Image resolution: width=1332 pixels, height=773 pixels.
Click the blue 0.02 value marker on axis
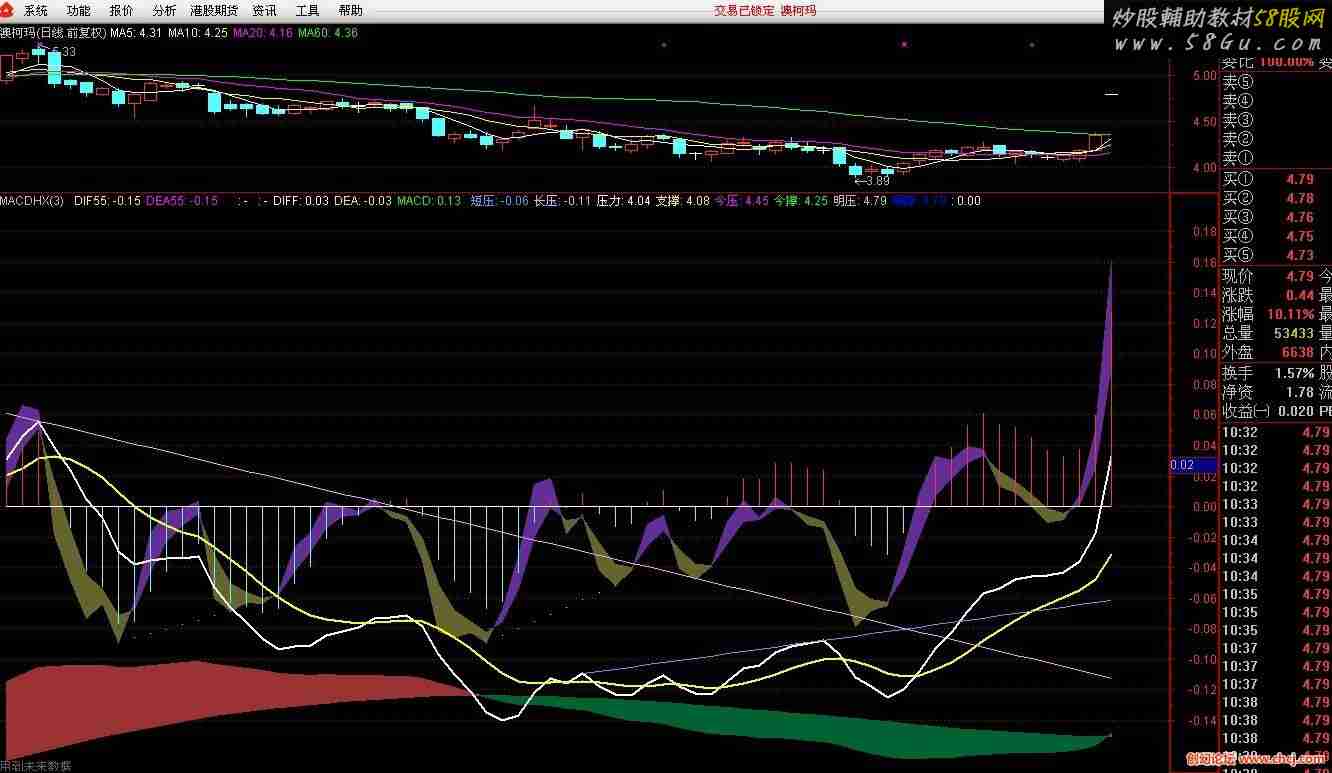[x=1181, y=465]
